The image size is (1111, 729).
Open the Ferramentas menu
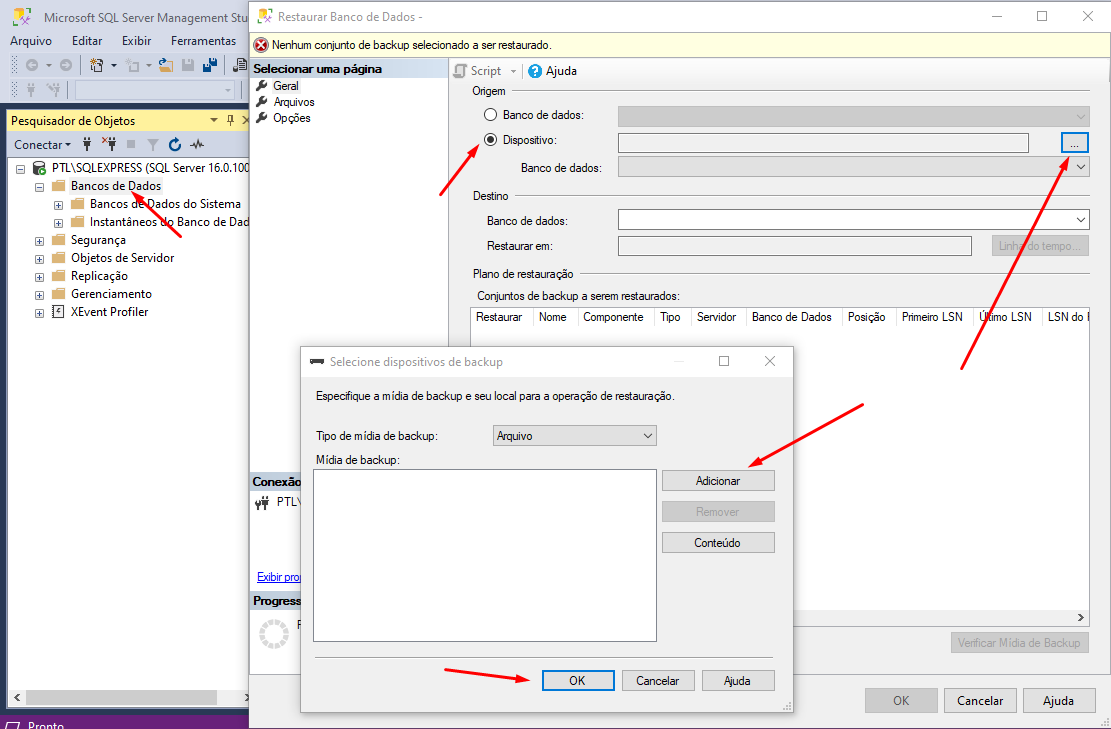(x=203, y=41)
